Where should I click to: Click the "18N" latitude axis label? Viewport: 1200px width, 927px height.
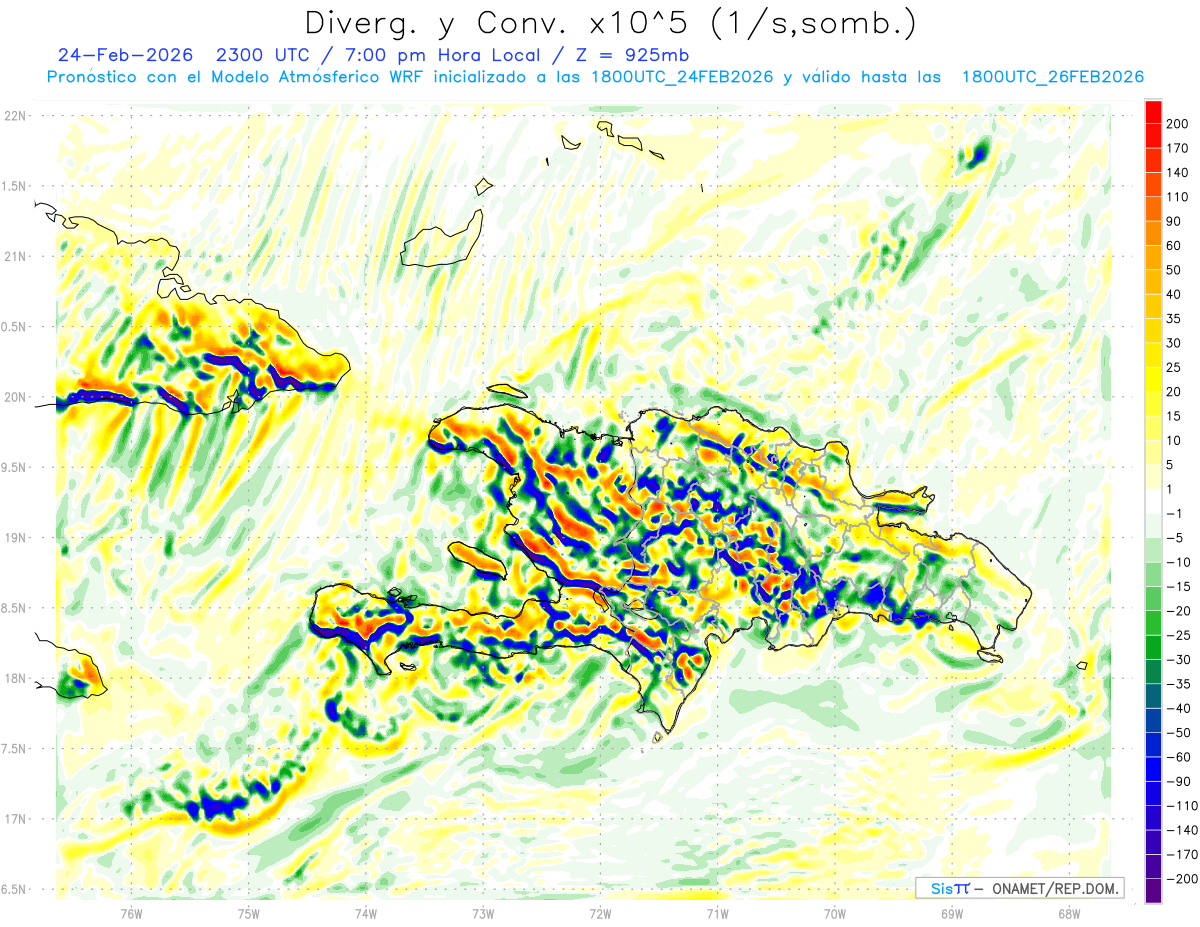pyautogui.click(x=16, y=678)
